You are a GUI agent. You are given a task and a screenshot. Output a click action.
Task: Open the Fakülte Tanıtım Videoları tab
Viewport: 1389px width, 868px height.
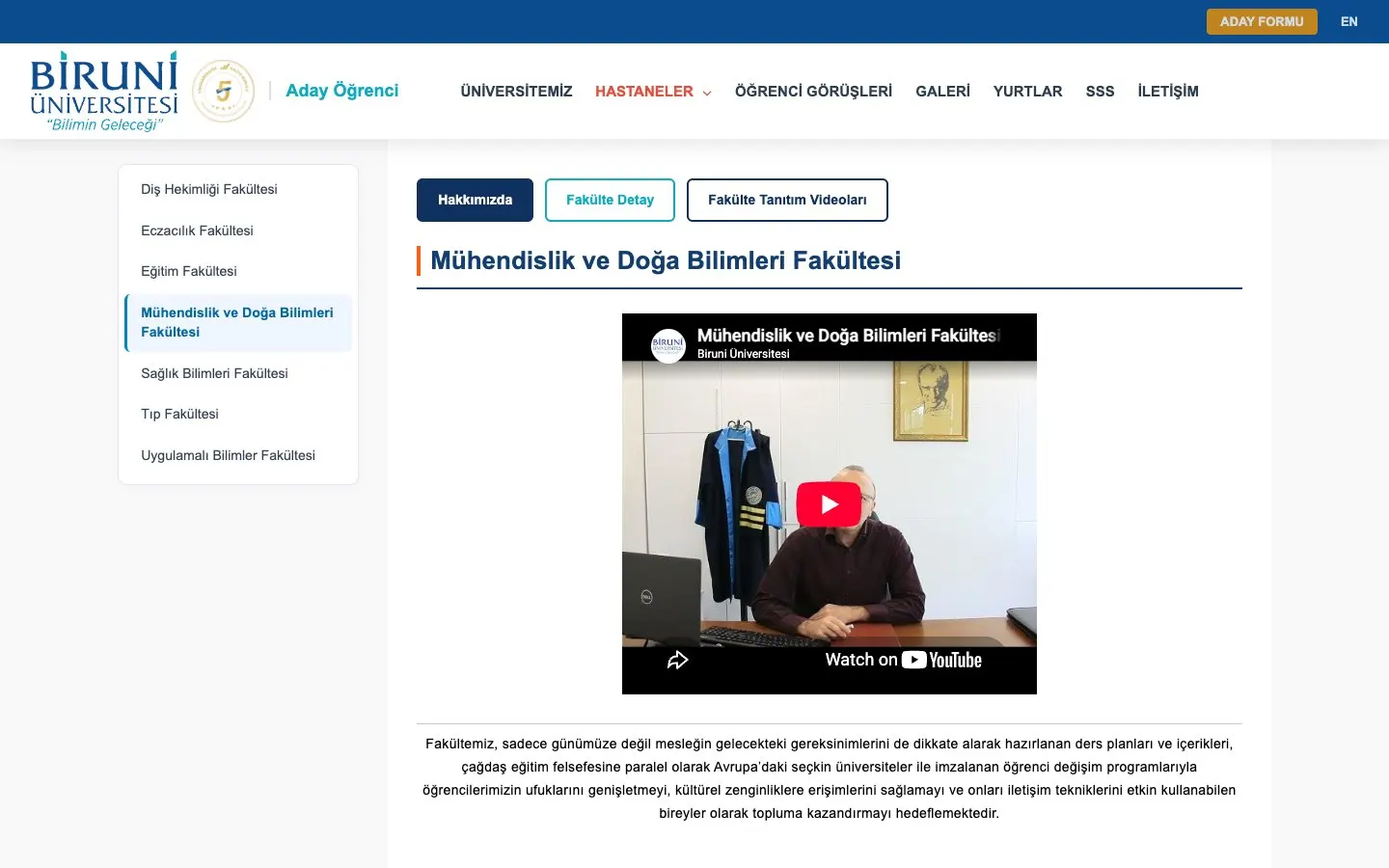click(787, 200)
